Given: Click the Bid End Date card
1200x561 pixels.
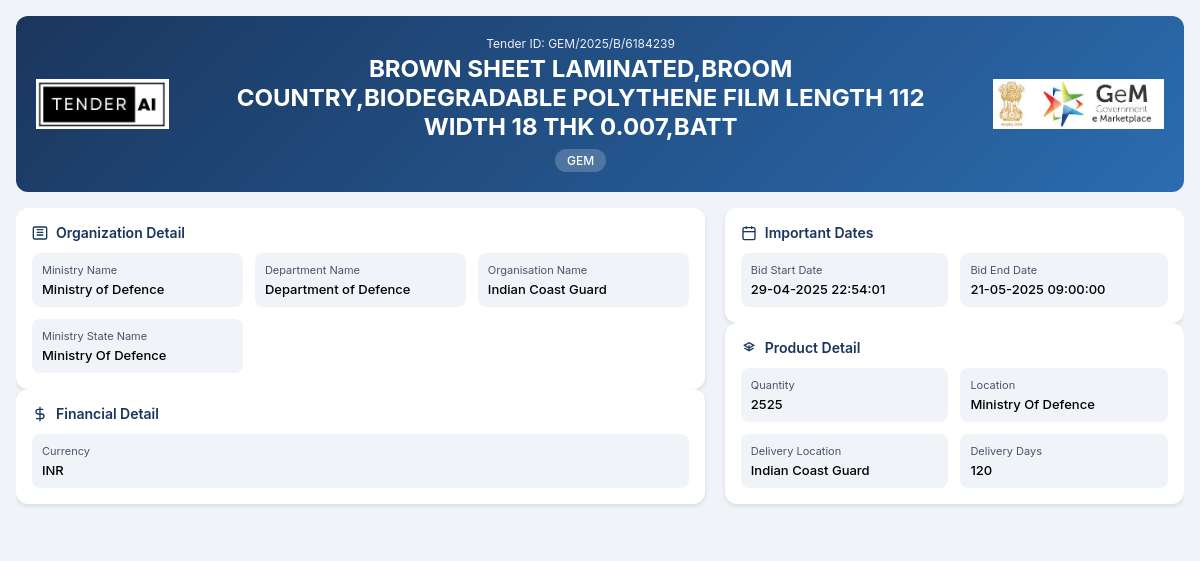Looking at the screenshot, I should [1064, 280].
